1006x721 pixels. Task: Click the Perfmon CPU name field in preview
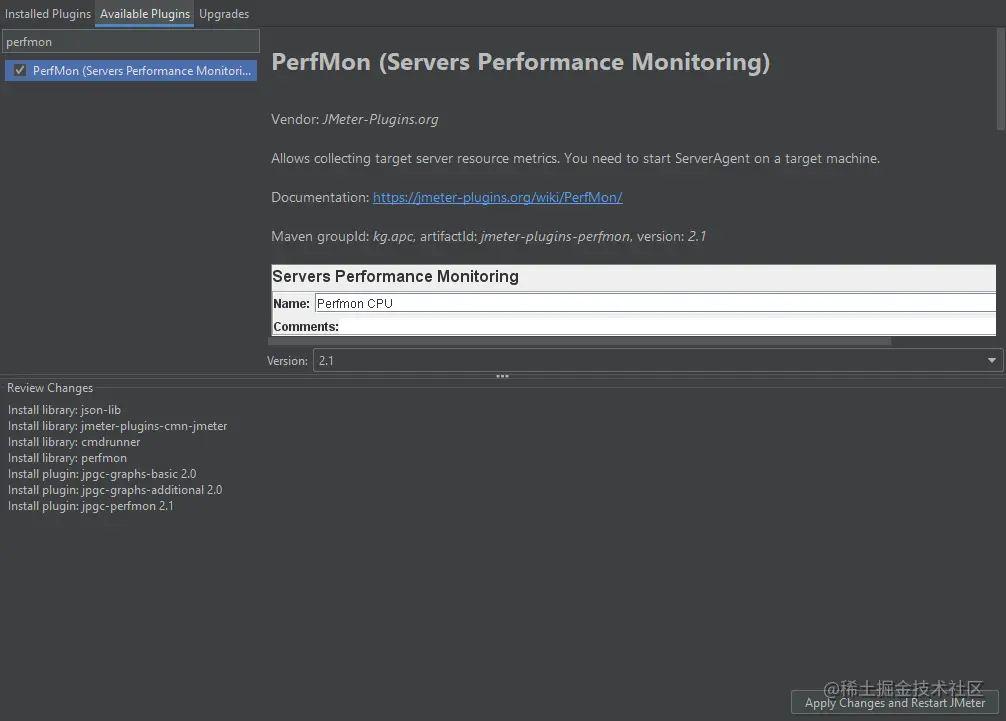pos(655,303)
